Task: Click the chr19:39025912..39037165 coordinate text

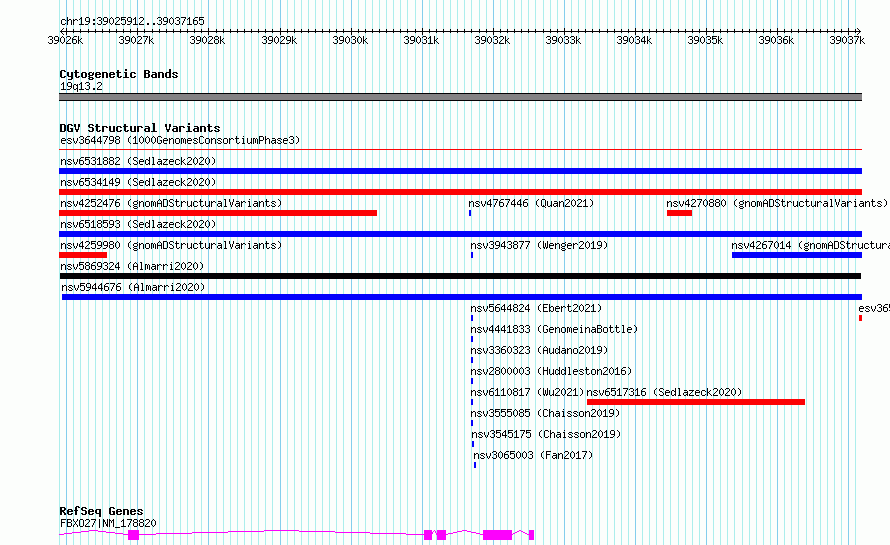Action: coord(132,21)
